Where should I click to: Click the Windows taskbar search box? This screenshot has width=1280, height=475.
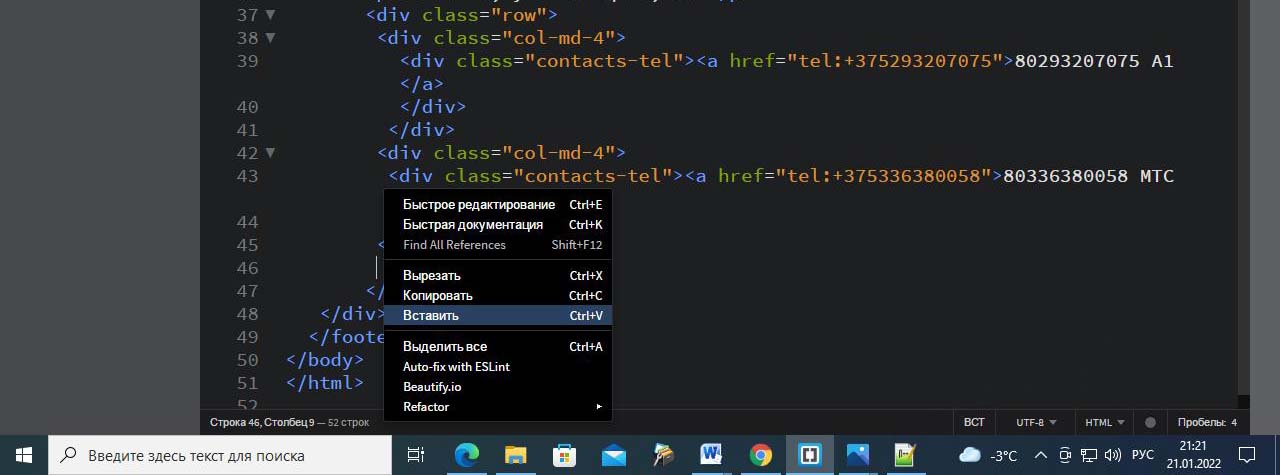tap(220, 455)
